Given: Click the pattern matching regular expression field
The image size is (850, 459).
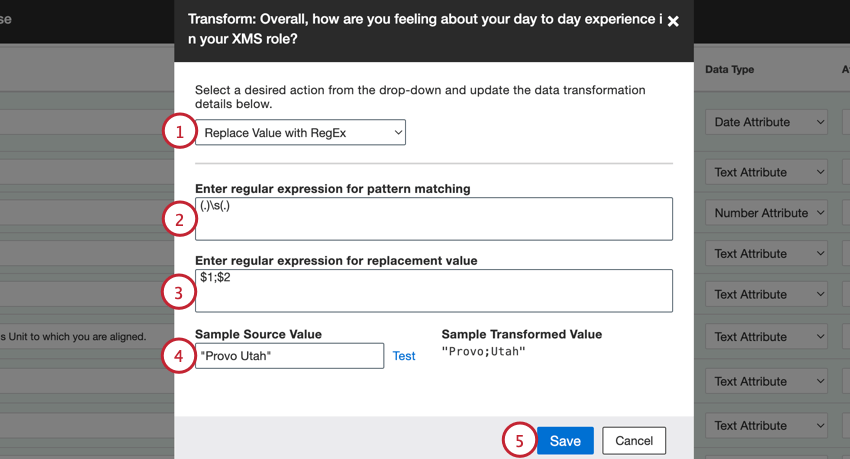Looking at the screenshot, I should 433,218.
